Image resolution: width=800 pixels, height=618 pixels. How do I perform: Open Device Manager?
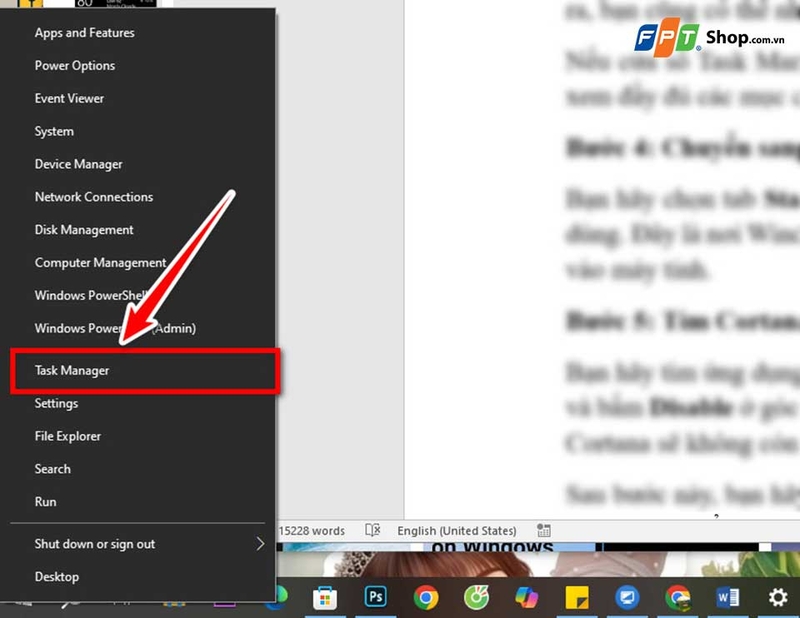pos(138,164)
